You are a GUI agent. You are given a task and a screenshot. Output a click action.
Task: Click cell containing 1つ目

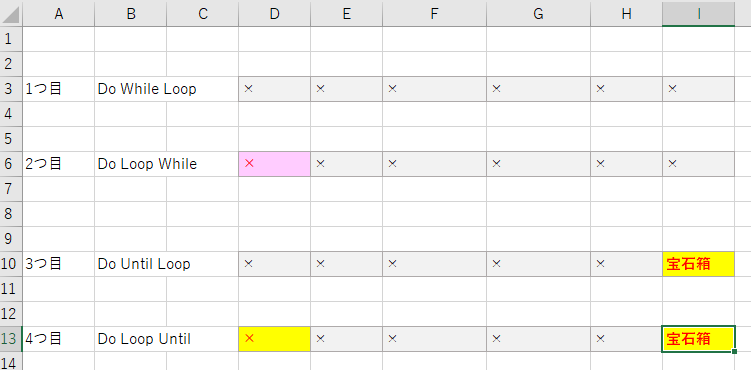pyautogui.click(x=58, y=89)
